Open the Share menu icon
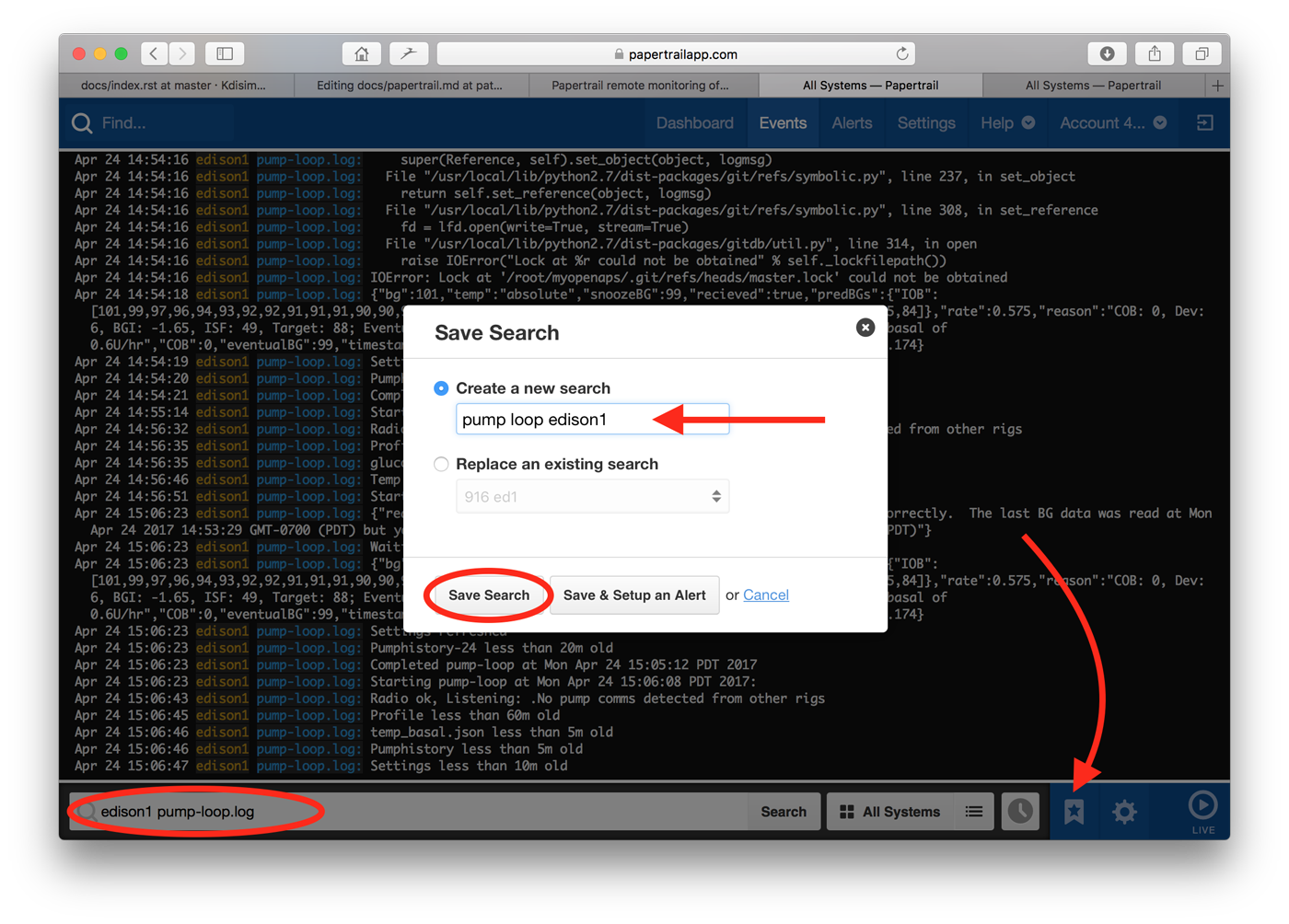This screenshot has height=924, width=1289. point(1155,54)
